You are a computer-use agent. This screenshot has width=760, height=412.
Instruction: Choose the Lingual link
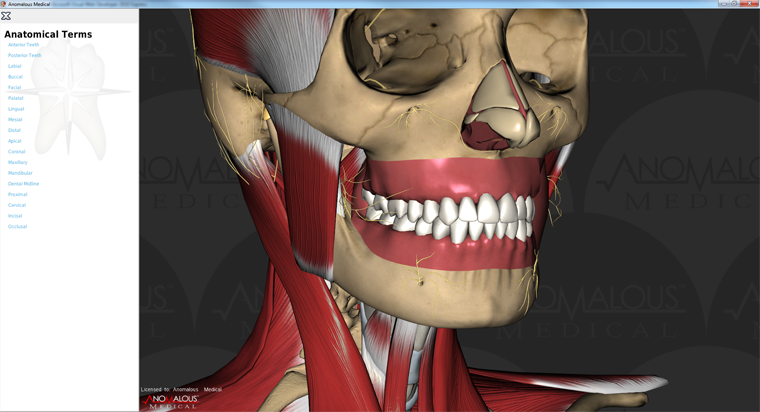[16, 109]
